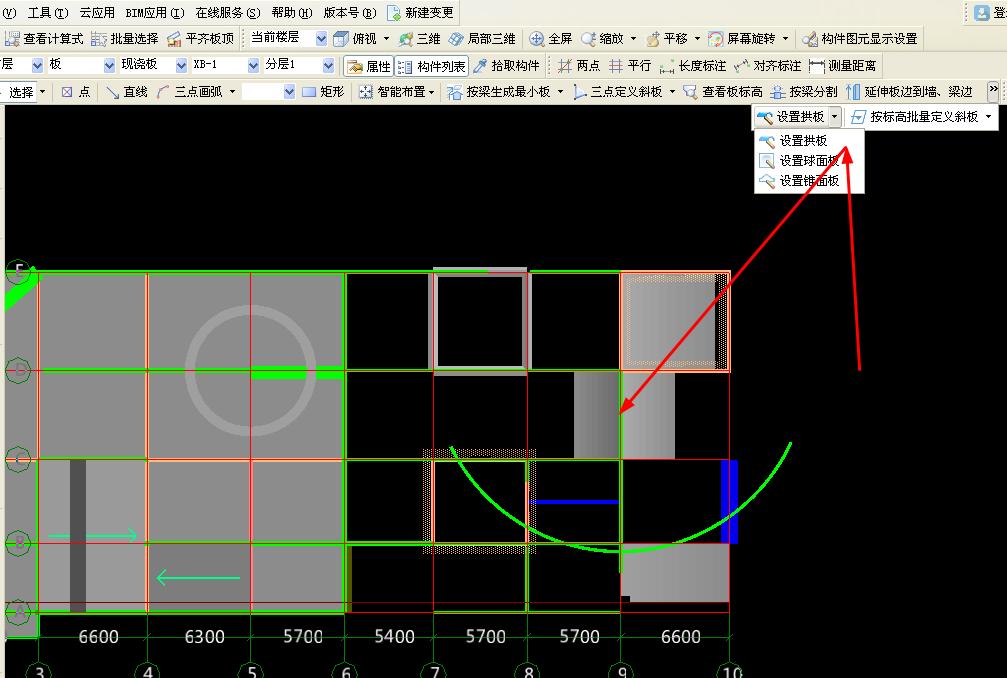
Task: Click 按标高批量定义斜板 button
Action: 915,117
